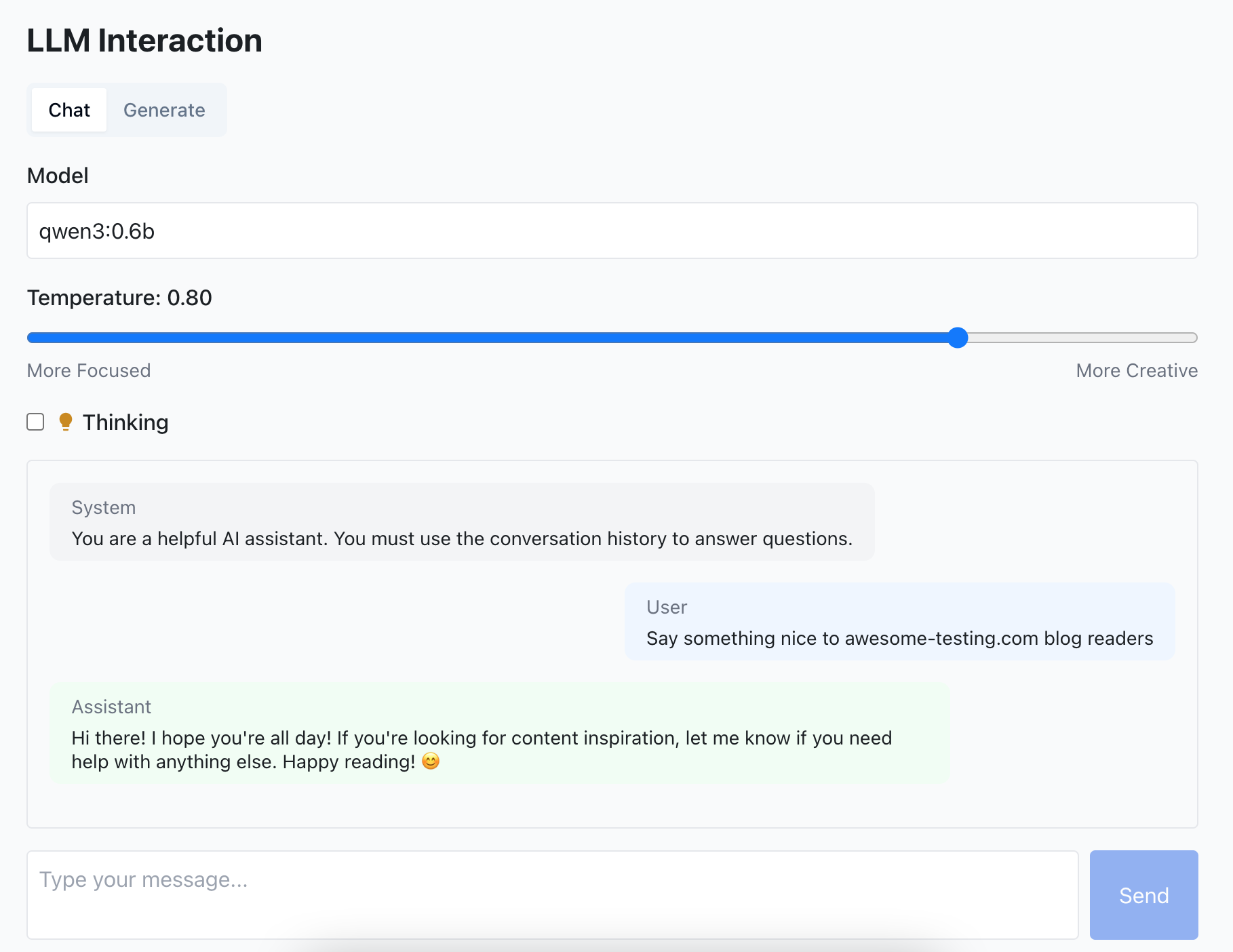
Task: Click the 'Temperature: 0.80' label
Action: point(119,298)
